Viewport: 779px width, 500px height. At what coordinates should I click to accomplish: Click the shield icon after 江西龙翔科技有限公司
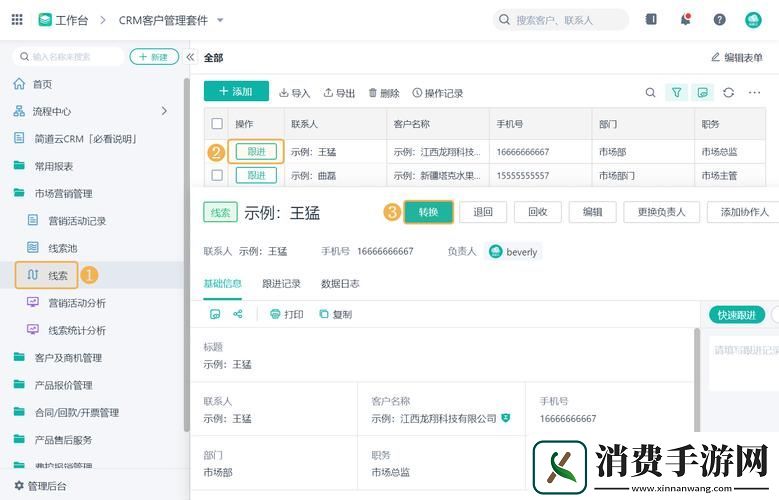(x=506, y=418)
